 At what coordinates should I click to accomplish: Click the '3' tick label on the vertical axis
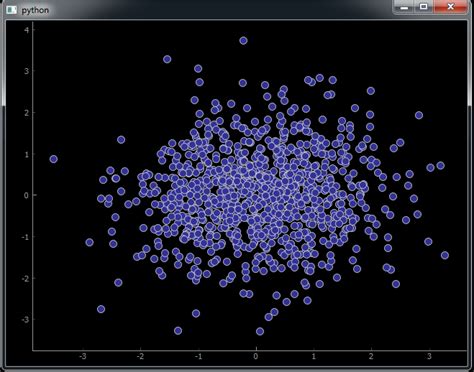coord(27,71)
